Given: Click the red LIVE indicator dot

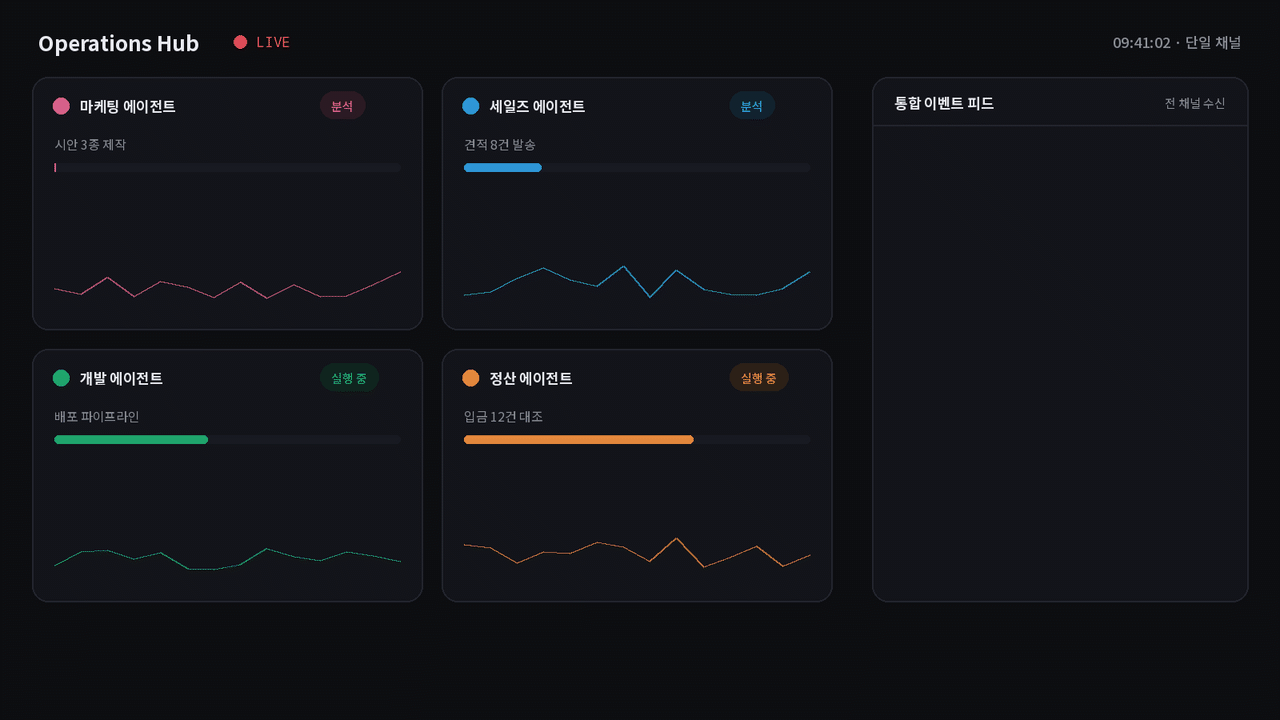Looking at the screenshot, I should click(x=240, y=42).
